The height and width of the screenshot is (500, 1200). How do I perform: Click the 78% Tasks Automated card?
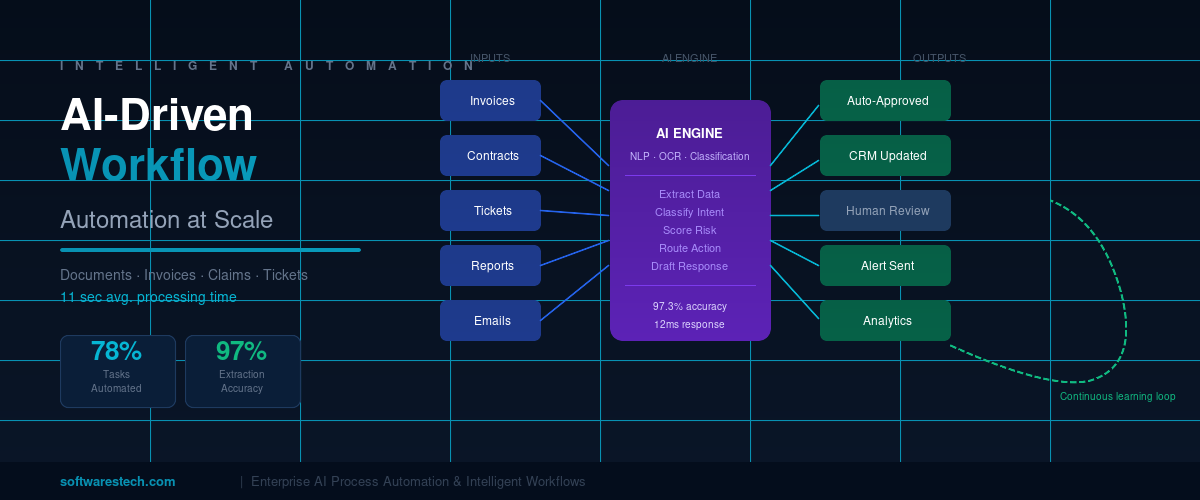point(118,371)
